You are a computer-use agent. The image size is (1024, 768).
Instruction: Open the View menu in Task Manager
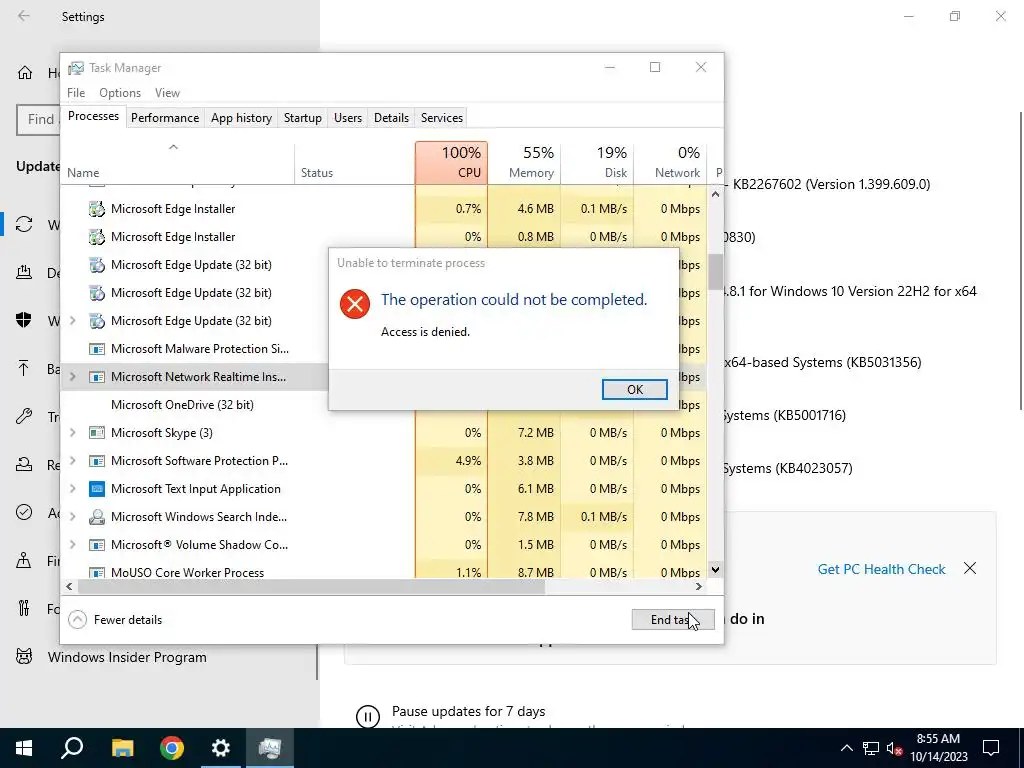point(167,93)
